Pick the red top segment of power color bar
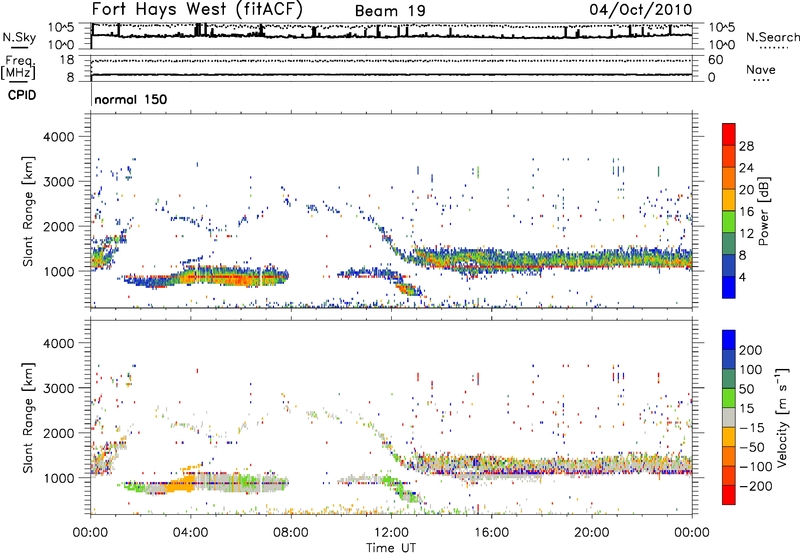Viewport: 800px width, 554px height. [x=729, y=134]
